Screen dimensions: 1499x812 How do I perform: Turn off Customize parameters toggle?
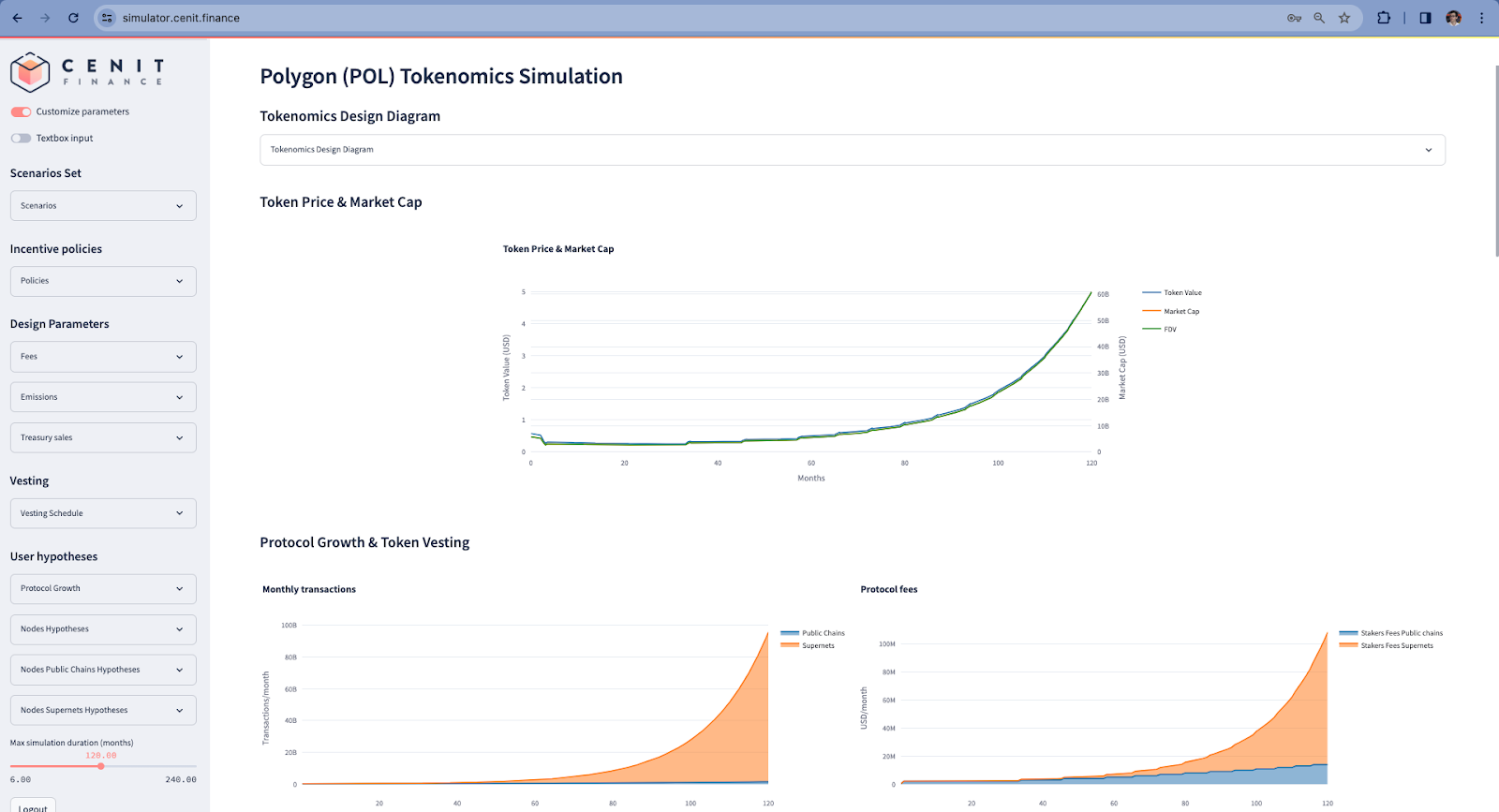[21, 111]
